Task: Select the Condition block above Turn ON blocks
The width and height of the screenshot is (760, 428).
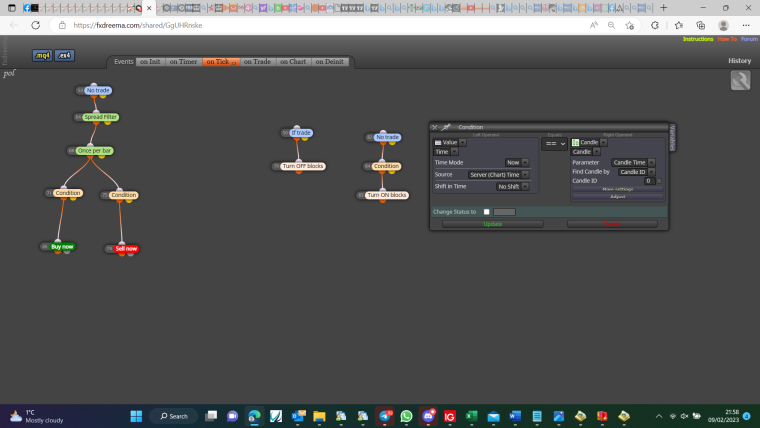Action: [386, 166]
